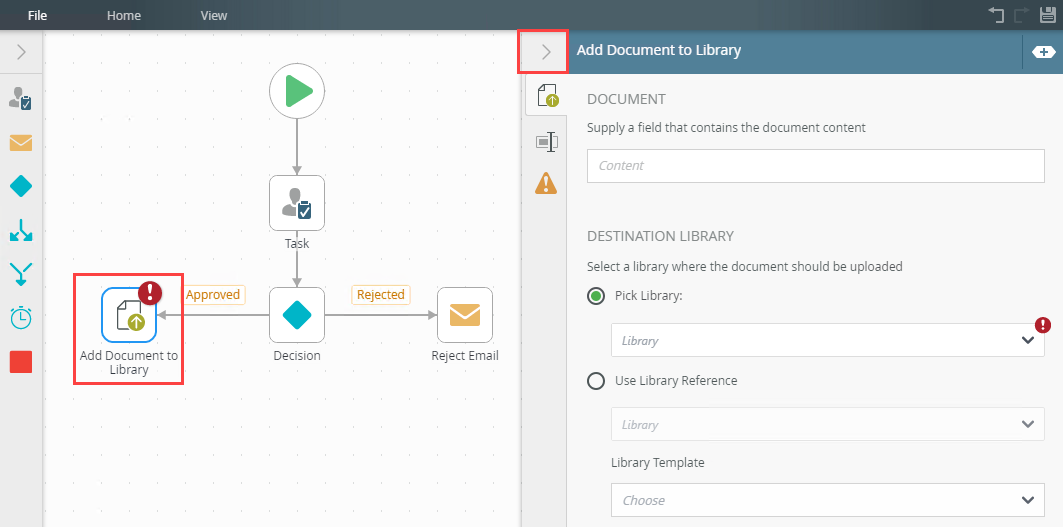The width and height of the screenshot is (1063, 527).
Task: Select the Email step icon in toolbox
Action: (21, 142)
